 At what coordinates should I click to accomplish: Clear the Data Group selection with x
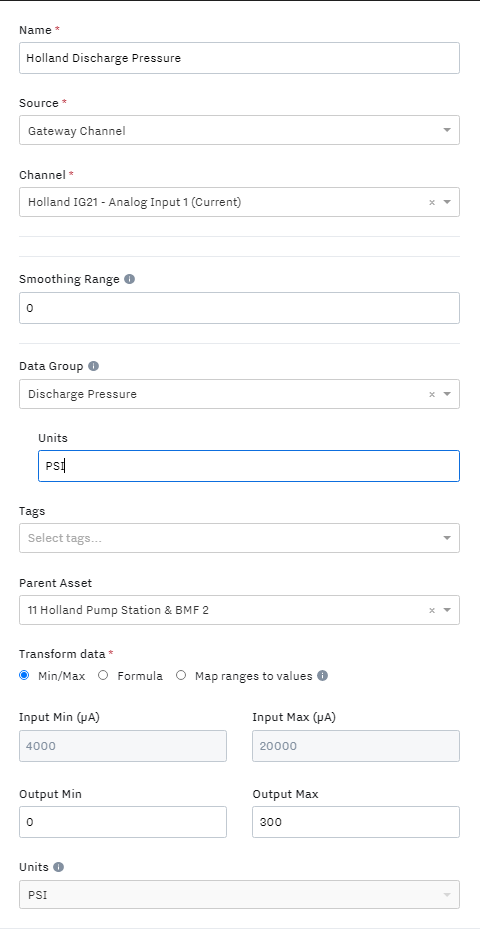(432, 394)
